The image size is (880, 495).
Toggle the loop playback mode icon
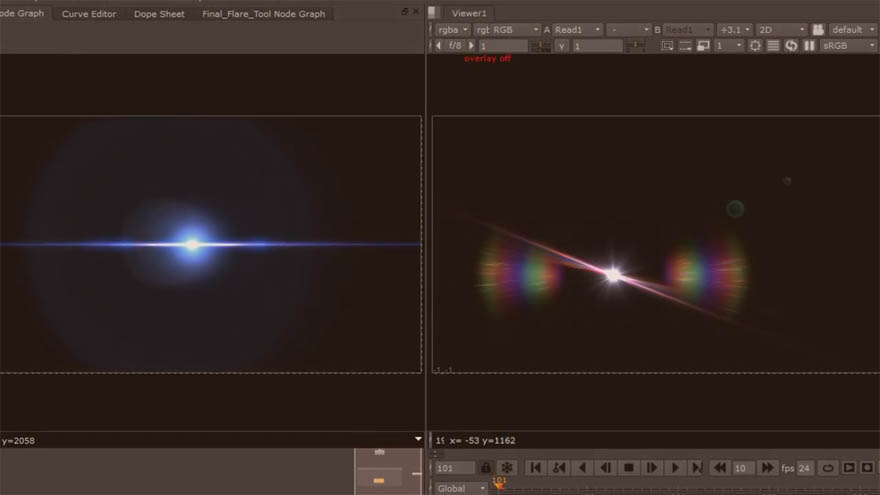coord(828,468)
